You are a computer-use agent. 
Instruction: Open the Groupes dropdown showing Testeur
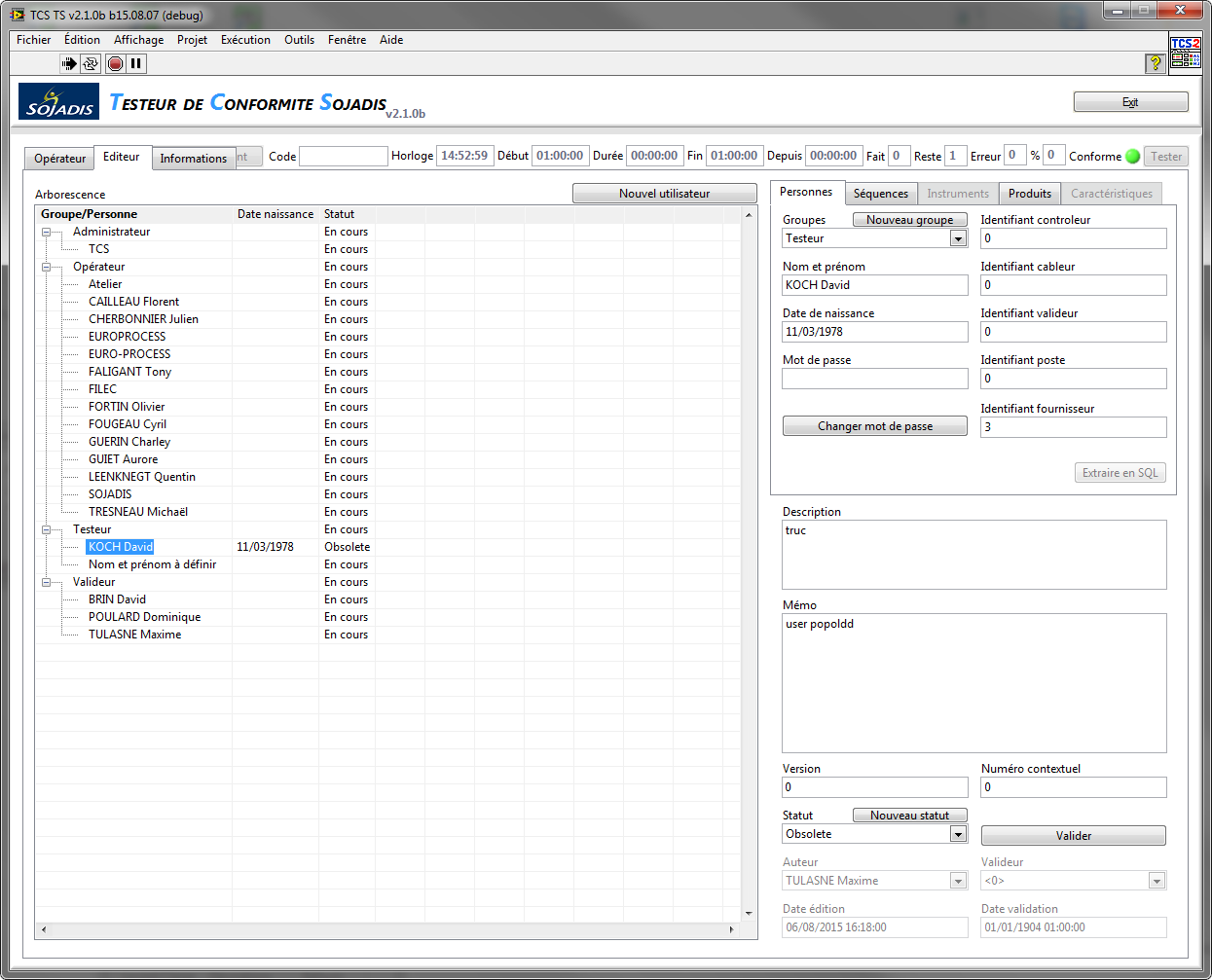[x=959, y=238]
